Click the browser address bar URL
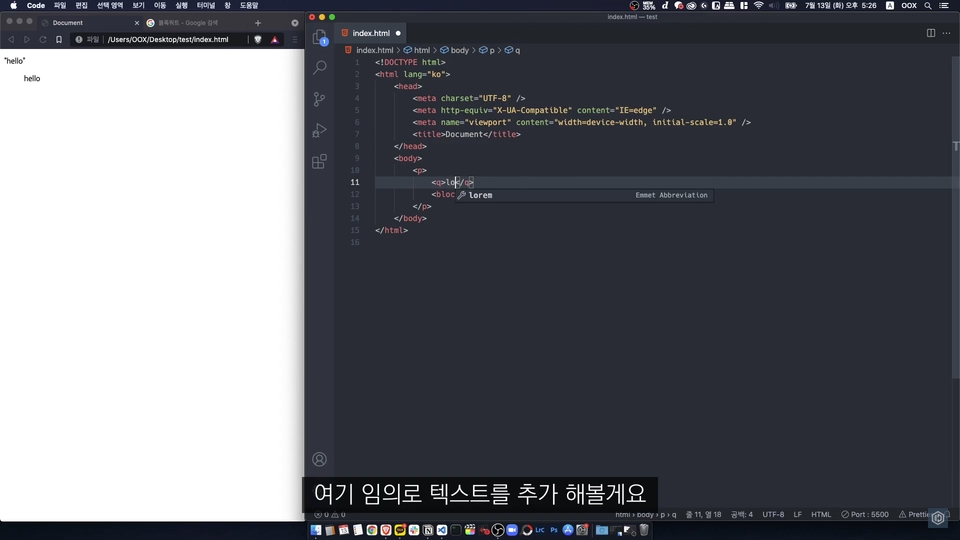 pyautogui.click(x=168, y=39)
